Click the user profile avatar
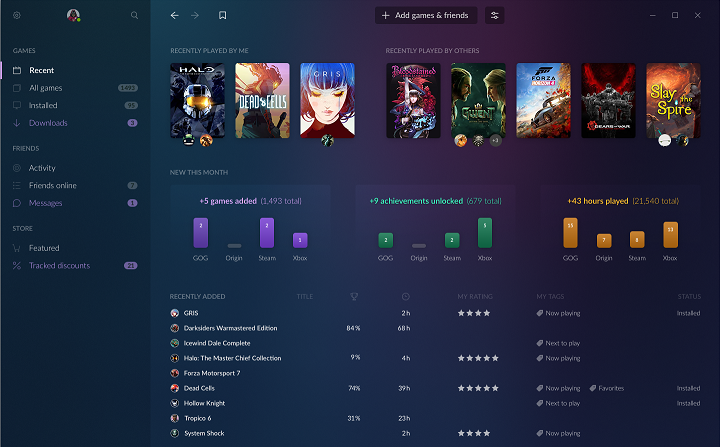720x447 pixels. point(73,16)
